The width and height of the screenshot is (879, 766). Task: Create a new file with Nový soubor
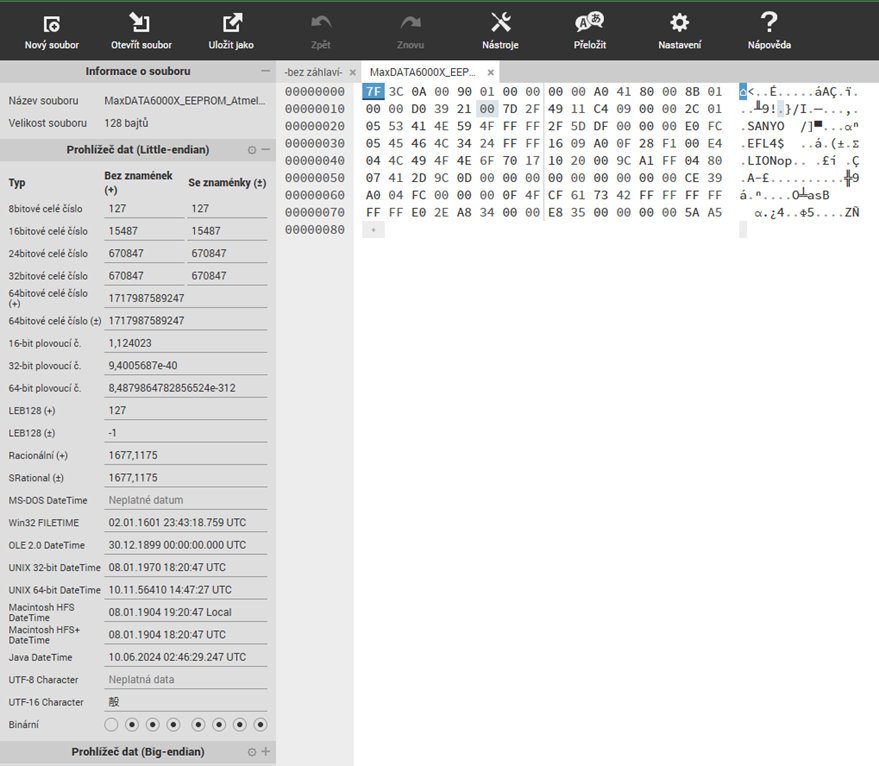pos(52,31)
